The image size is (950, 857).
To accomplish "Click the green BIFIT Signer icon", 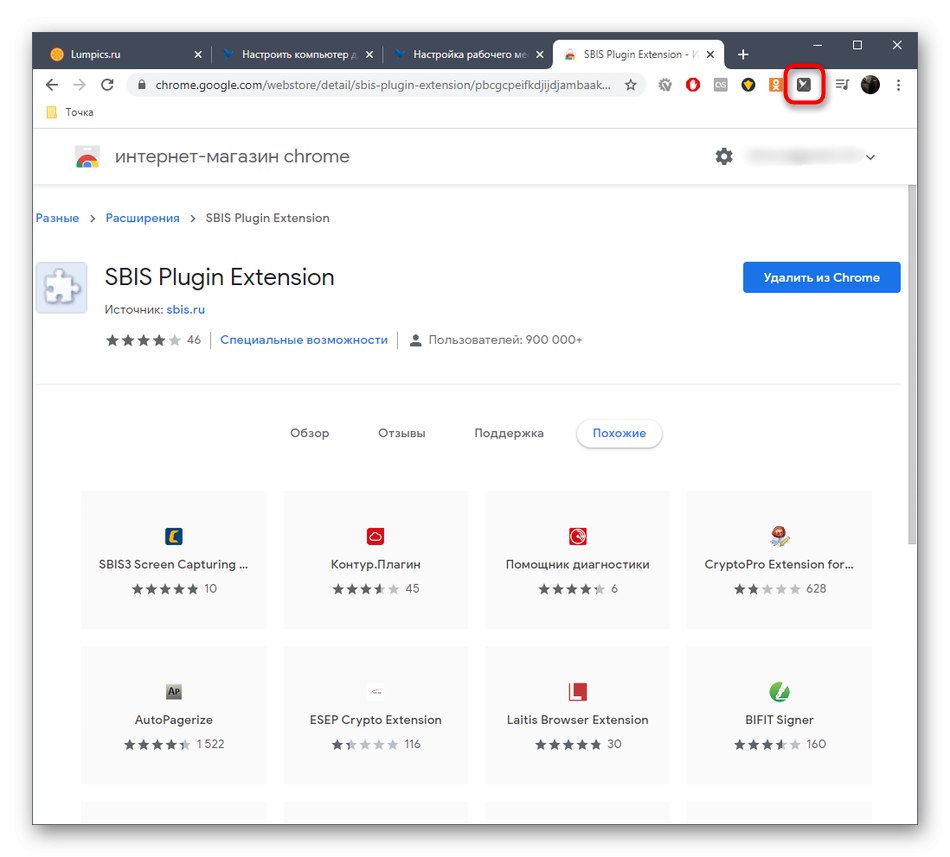I will (779, 691).
